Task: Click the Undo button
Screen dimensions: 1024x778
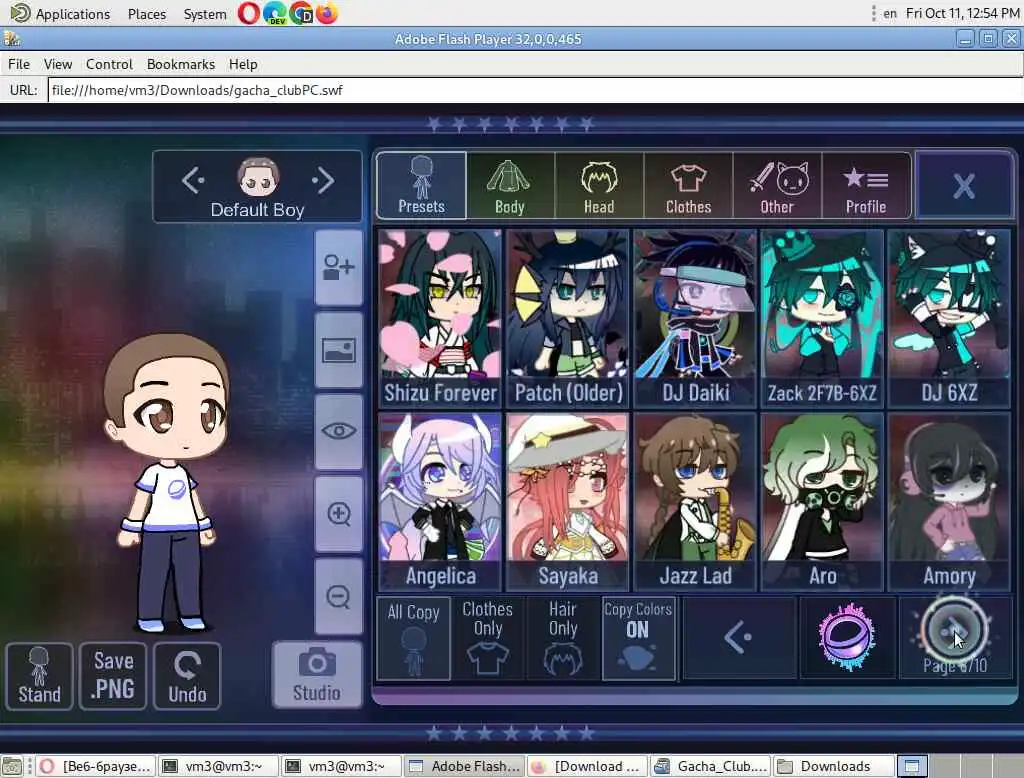Action: coord(187,676)
